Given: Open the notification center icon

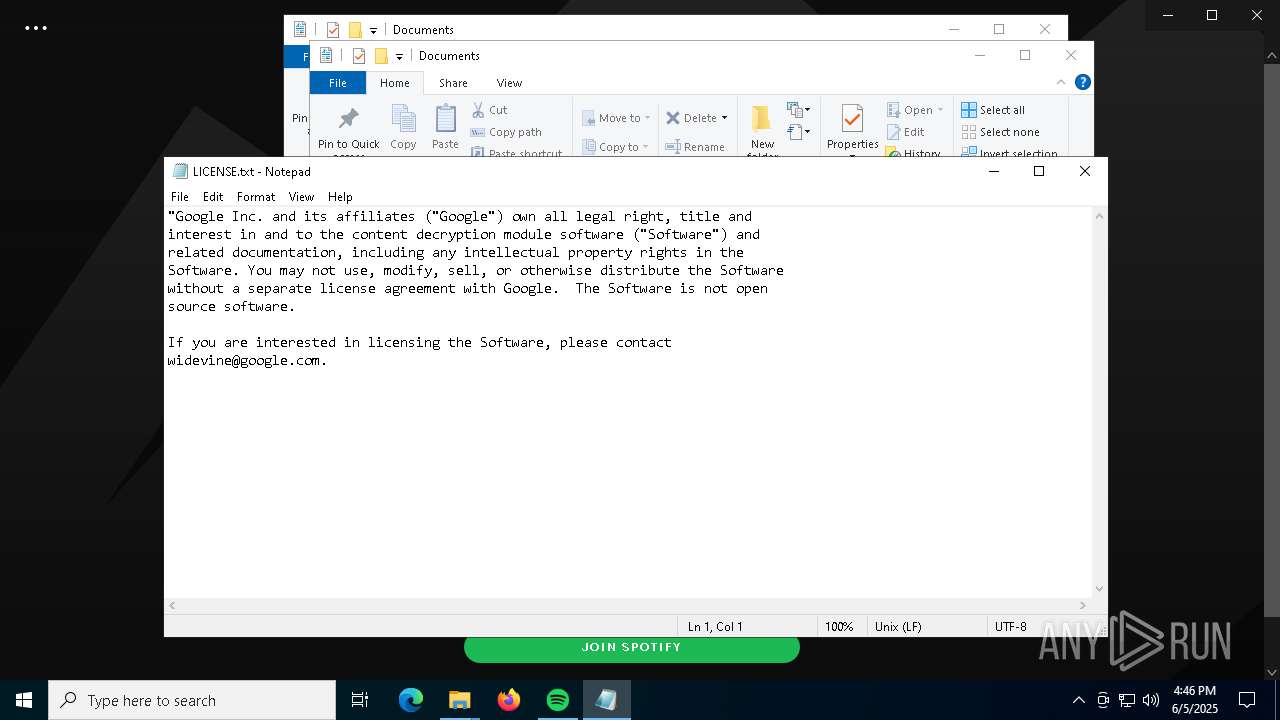Looking at the screenshot, I should 1247,700.
